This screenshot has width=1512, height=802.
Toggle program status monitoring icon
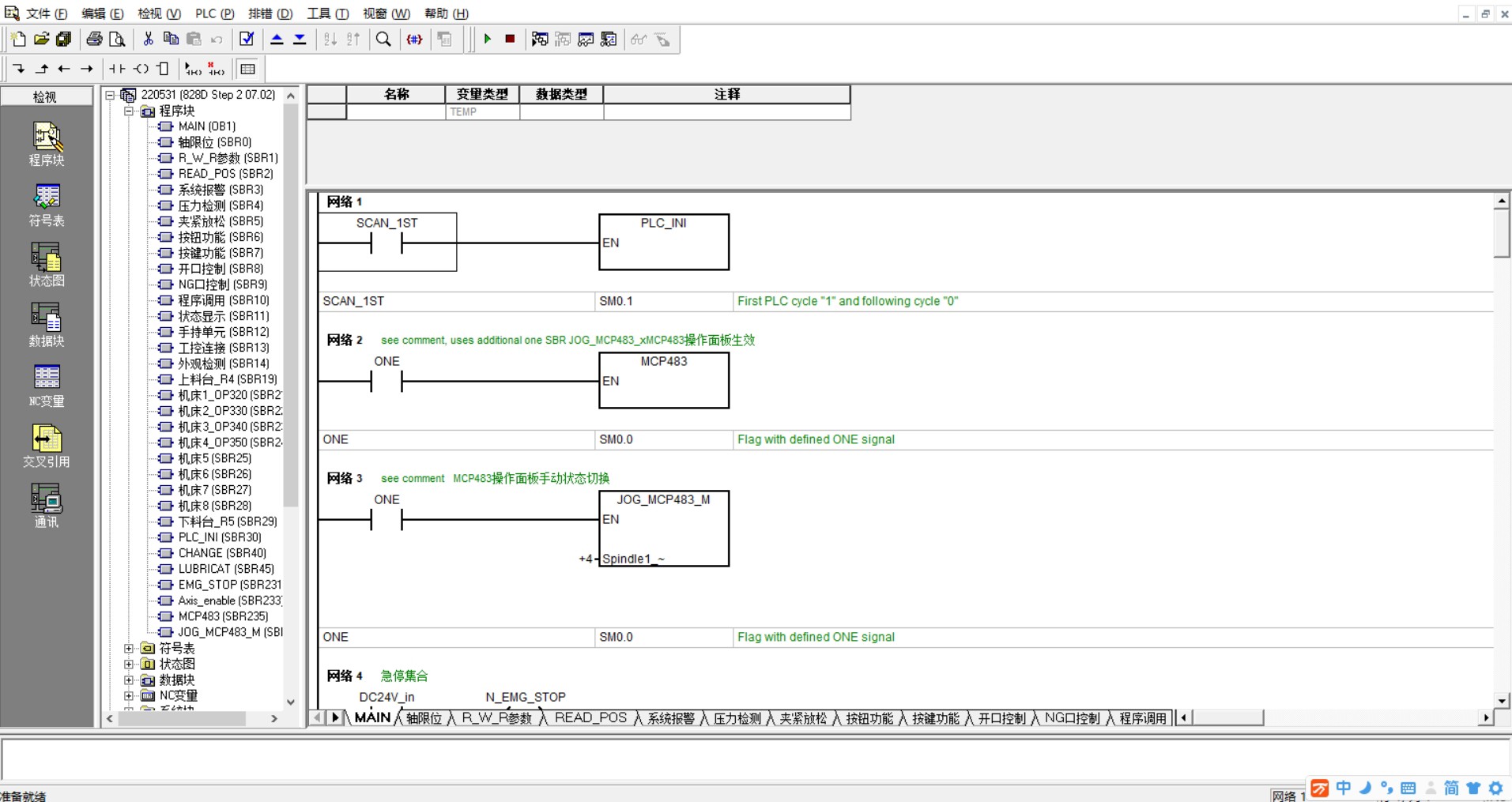540,39
